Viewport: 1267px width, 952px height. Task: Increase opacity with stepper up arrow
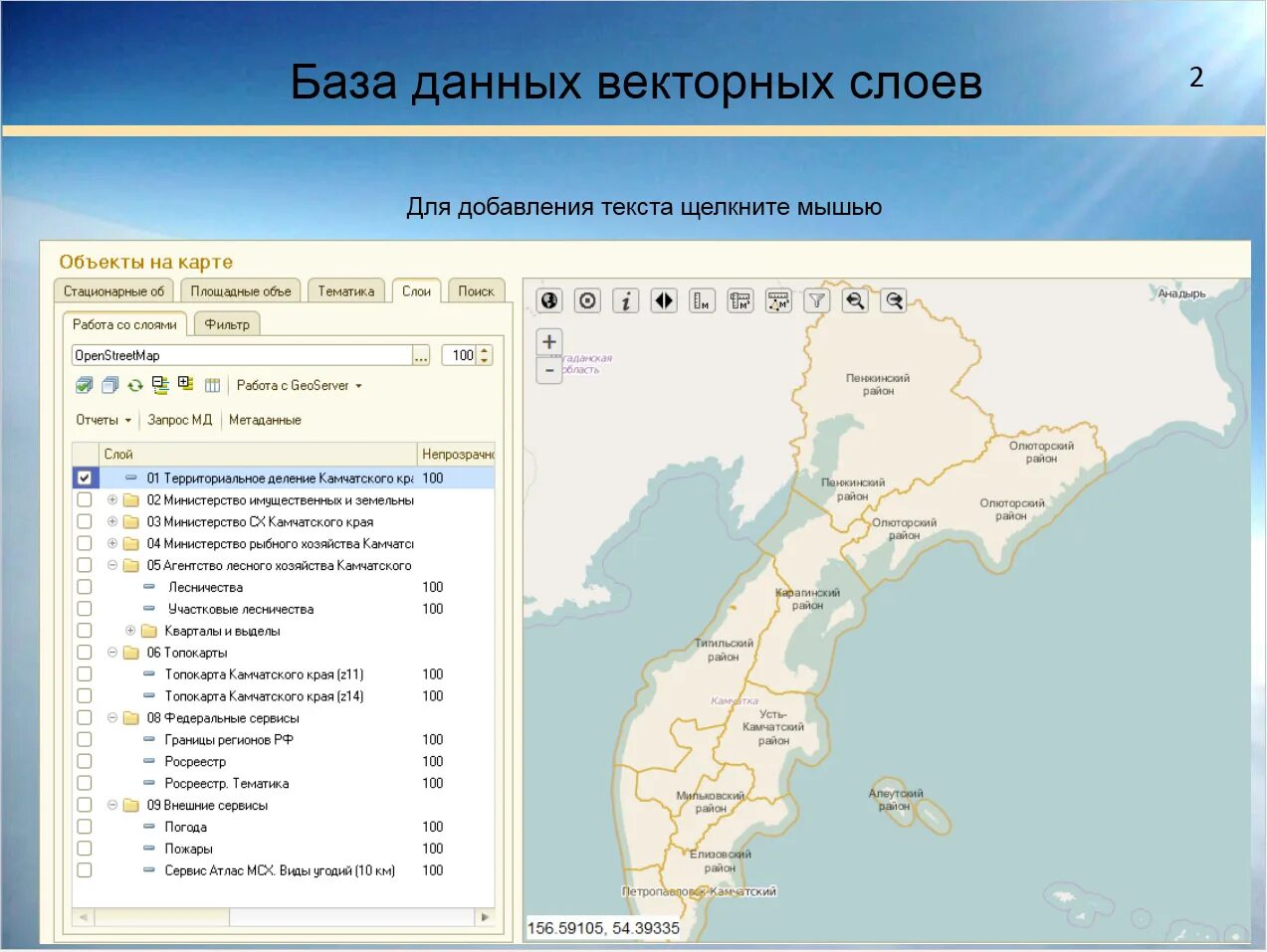tap(485, 350)
